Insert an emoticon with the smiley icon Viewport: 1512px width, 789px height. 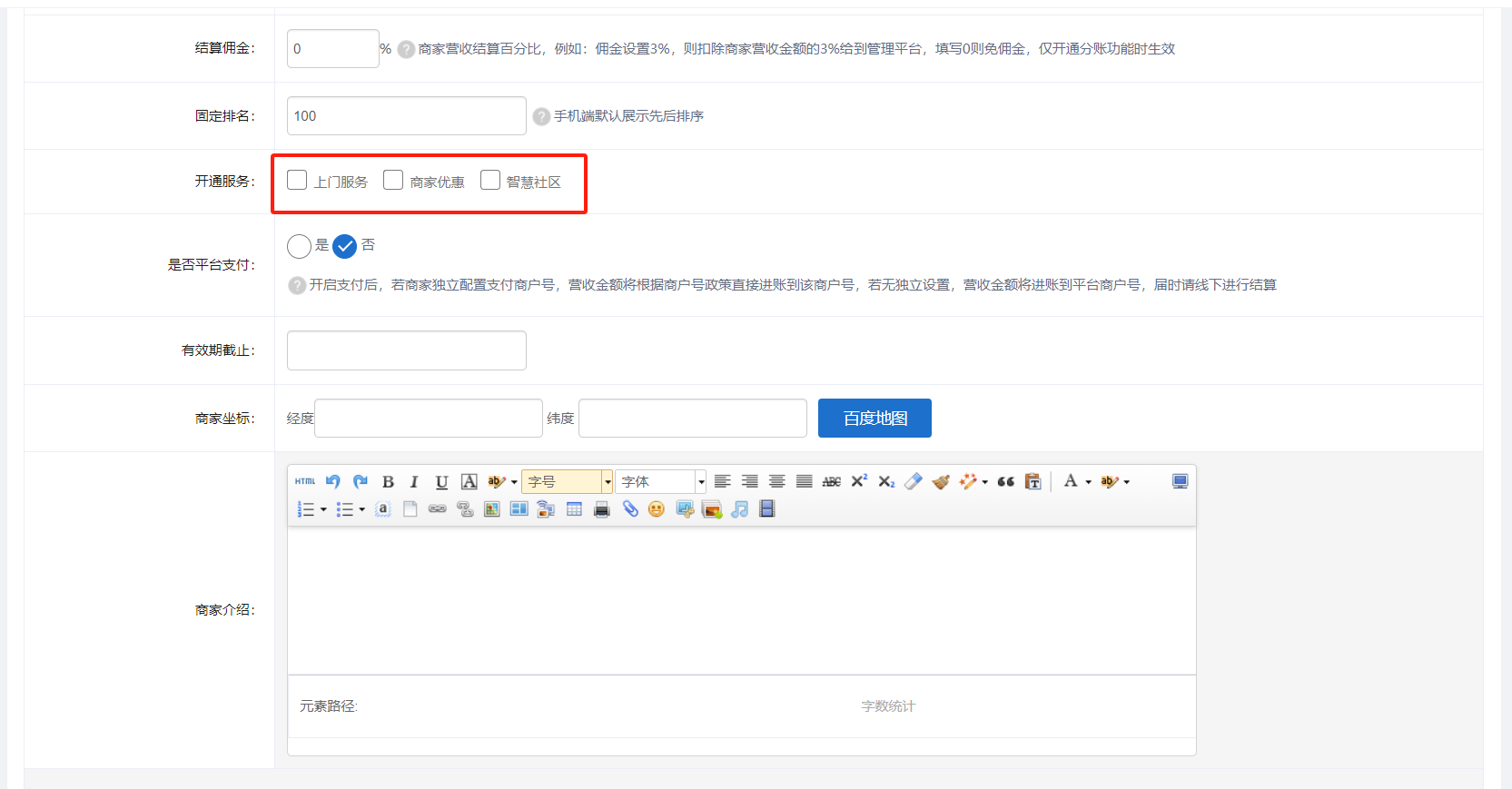coord(657,509)
